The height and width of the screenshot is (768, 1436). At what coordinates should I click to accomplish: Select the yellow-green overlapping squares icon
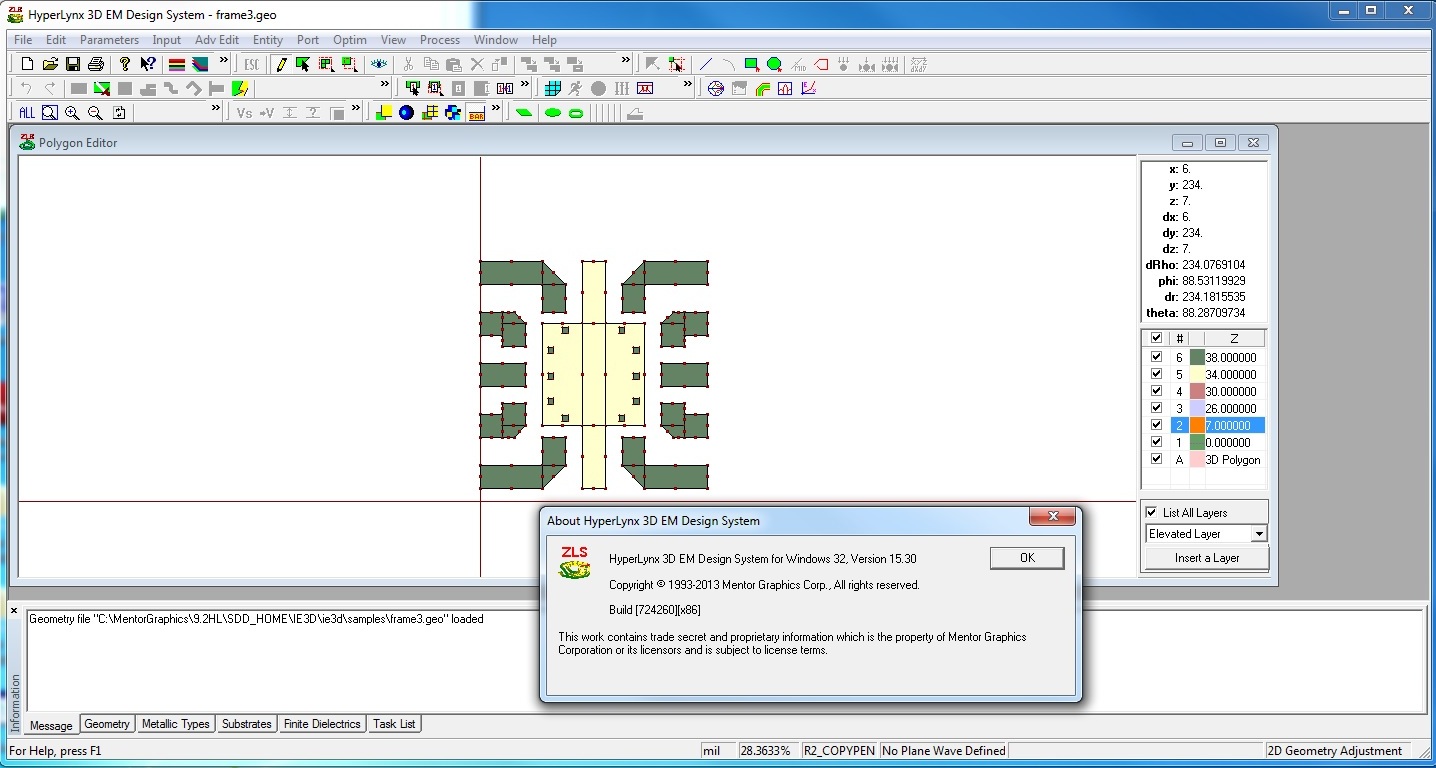point(383,113)
